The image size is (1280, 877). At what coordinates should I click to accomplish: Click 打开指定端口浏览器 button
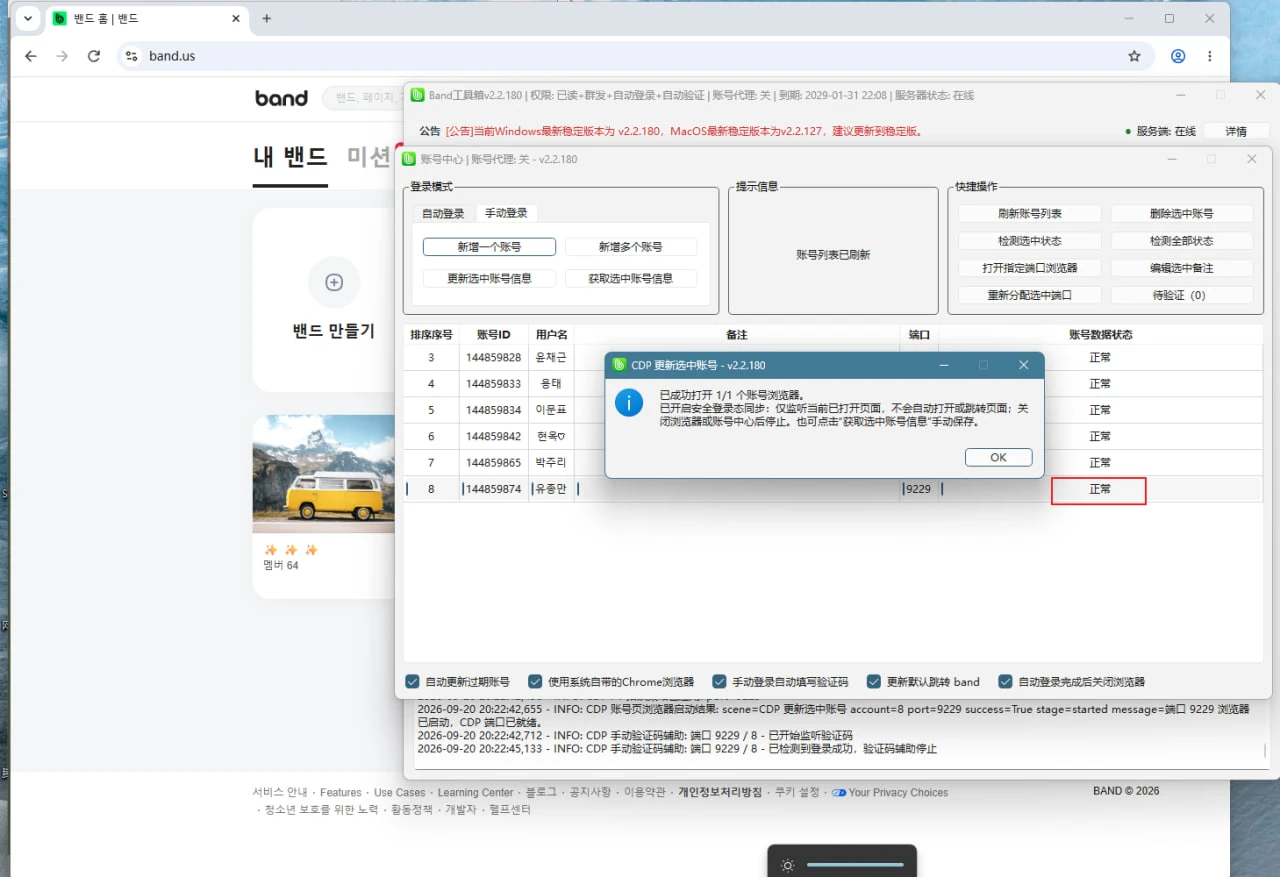click(x=1029, y=268)
